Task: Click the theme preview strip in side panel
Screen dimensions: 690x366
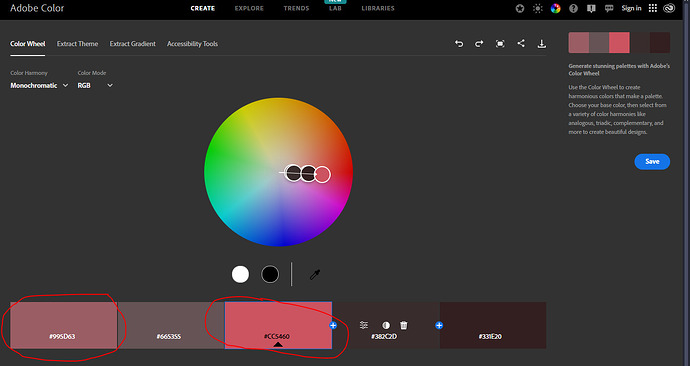Action: [x=619, y=43]
